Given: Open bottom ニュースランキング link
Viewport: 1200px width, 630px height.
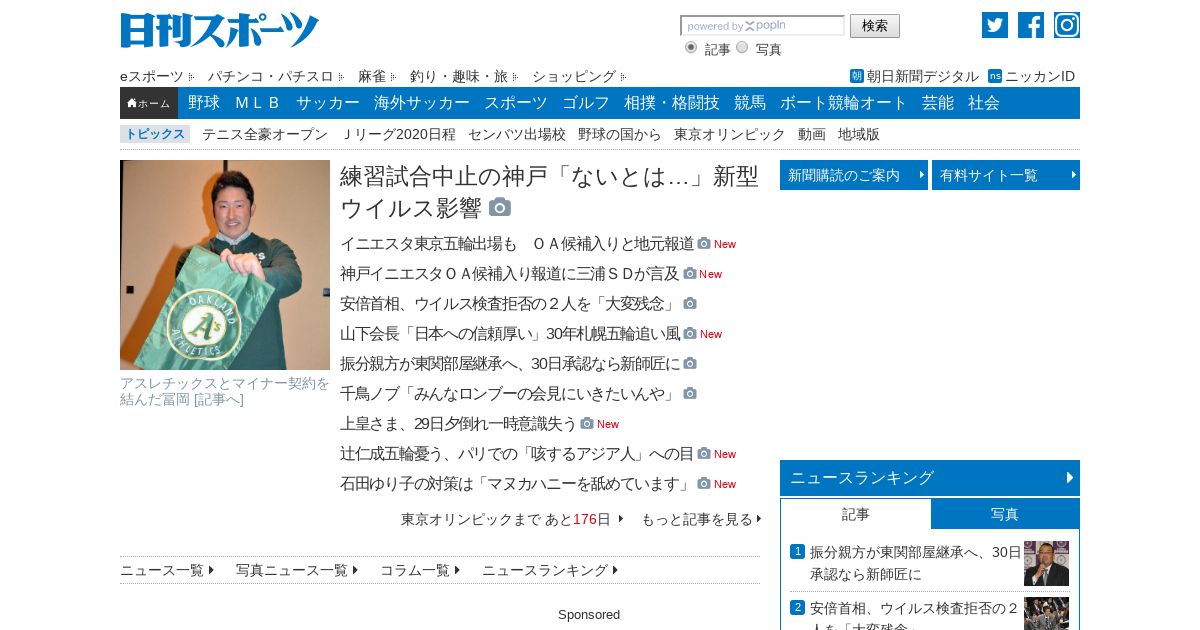Looking at the screenshot, I should click(x=550, y=570).
